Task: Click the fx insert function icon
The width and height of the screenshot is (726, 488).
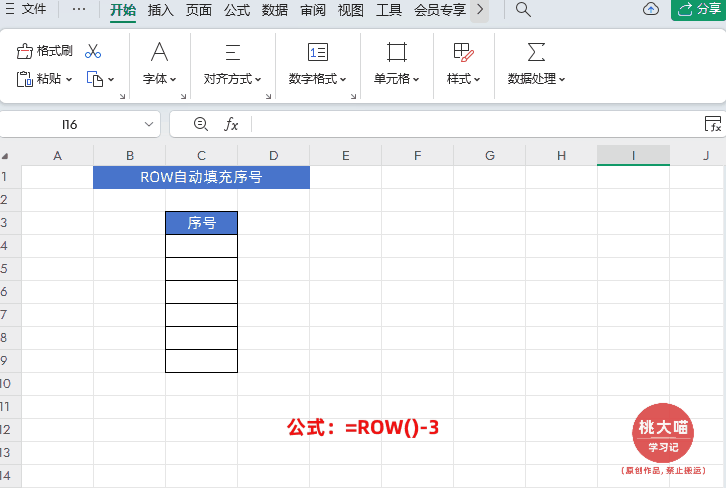Action: (x=231, y=125)
